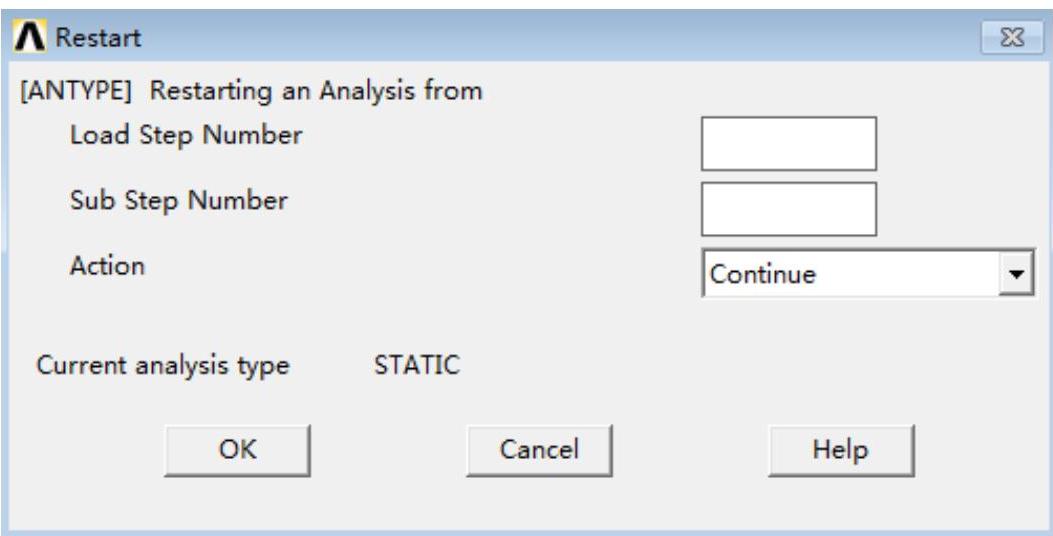Click the Load Step Number label

[x=186, y=135]
